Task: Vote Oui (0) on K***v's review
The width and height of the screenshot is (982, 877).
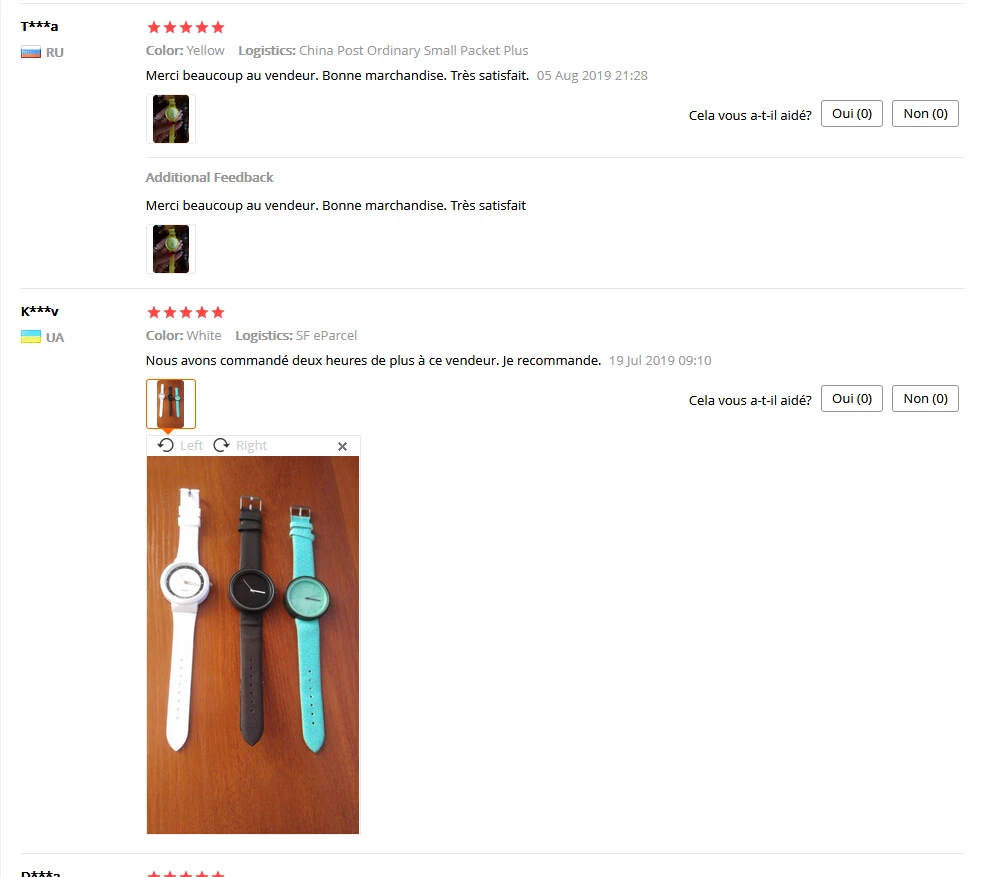Action: (852, 398)
